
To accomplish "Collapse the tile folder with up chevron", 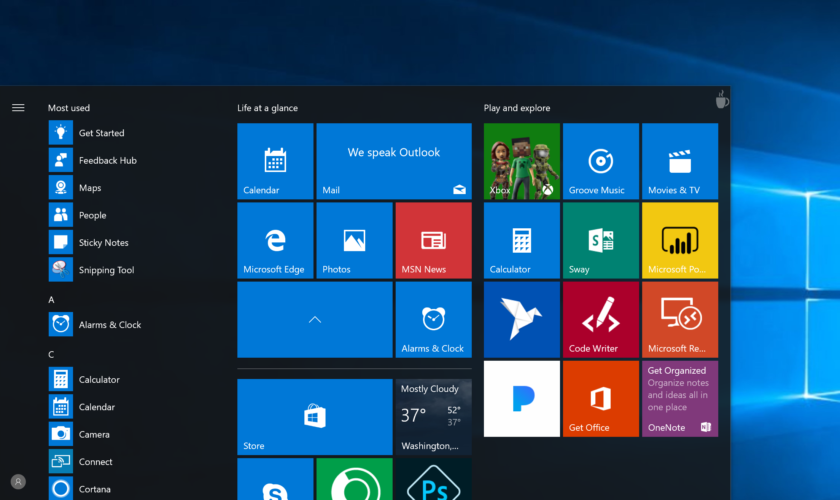I will 314,319.
